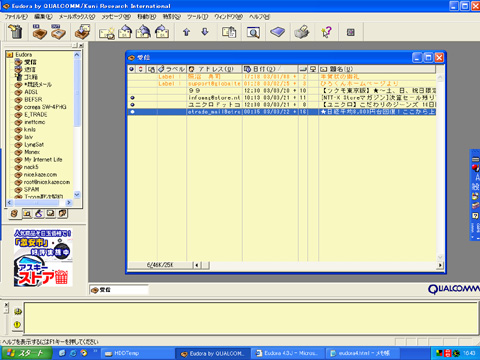This screenshot has width=480, height=360.
Task: Open the 編集 menu
Action: point(43,16)
